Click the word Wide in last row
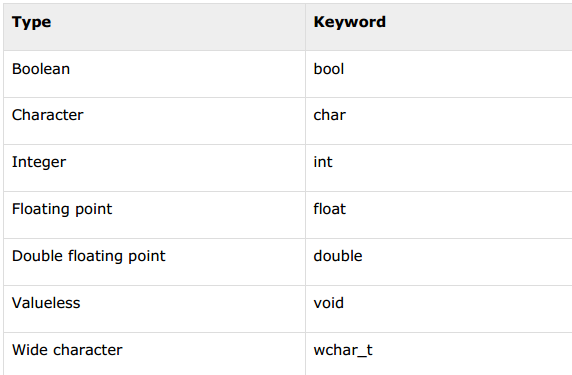The width and height of the screenshot is (572, 375). [30, 350]
